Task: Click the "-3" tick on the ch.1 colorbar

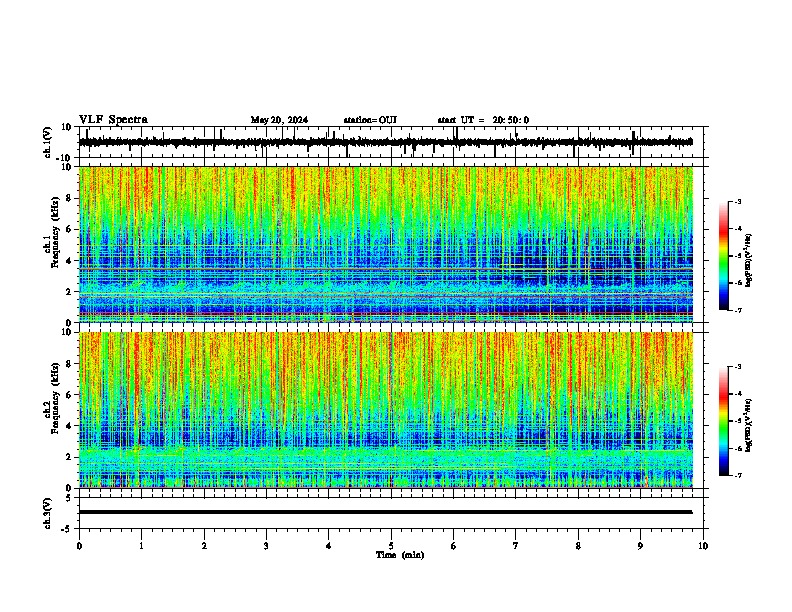Action: pos(737,202)
